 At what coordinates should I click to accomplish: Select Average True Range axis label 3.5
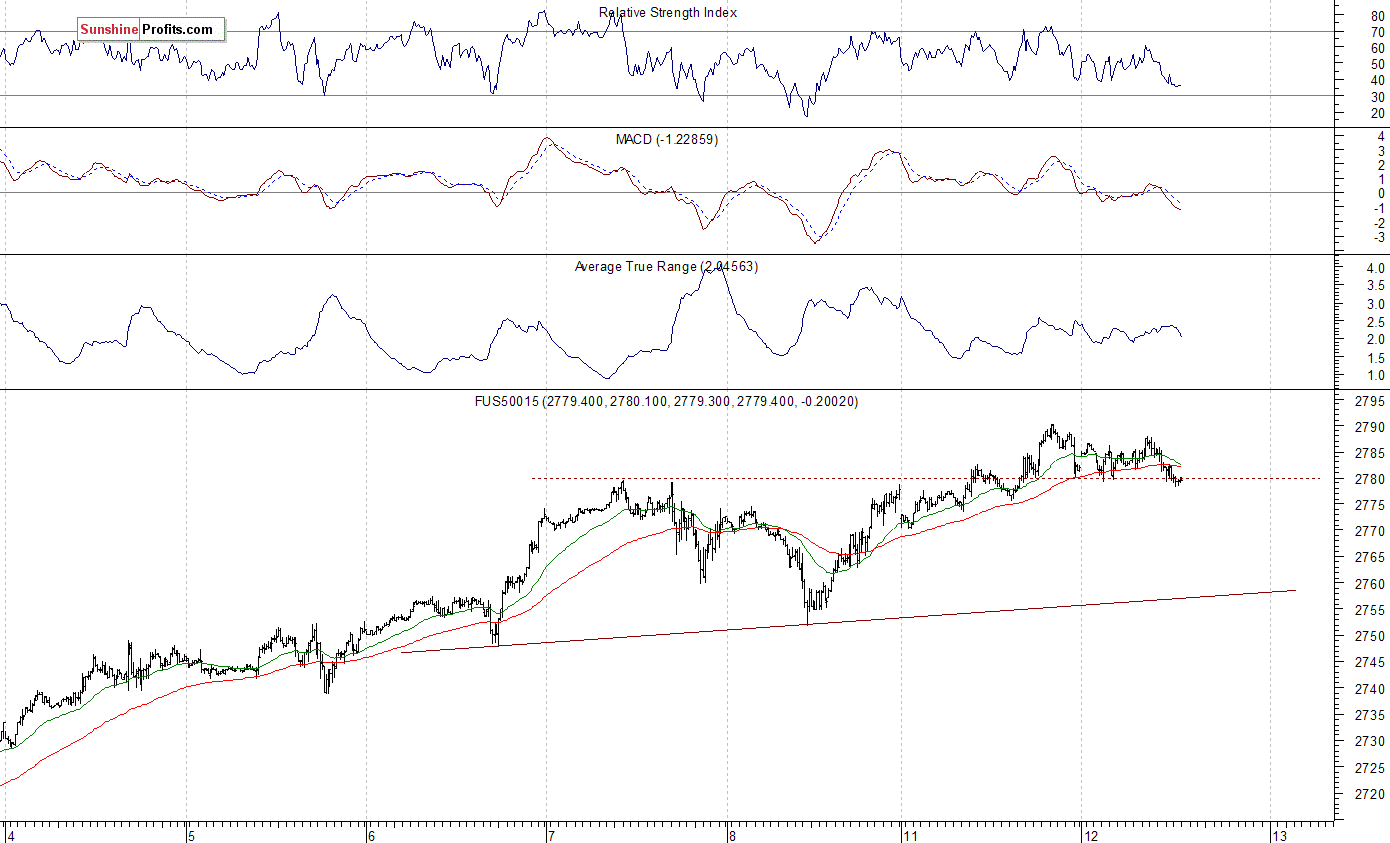click(x=1376, y=287)
